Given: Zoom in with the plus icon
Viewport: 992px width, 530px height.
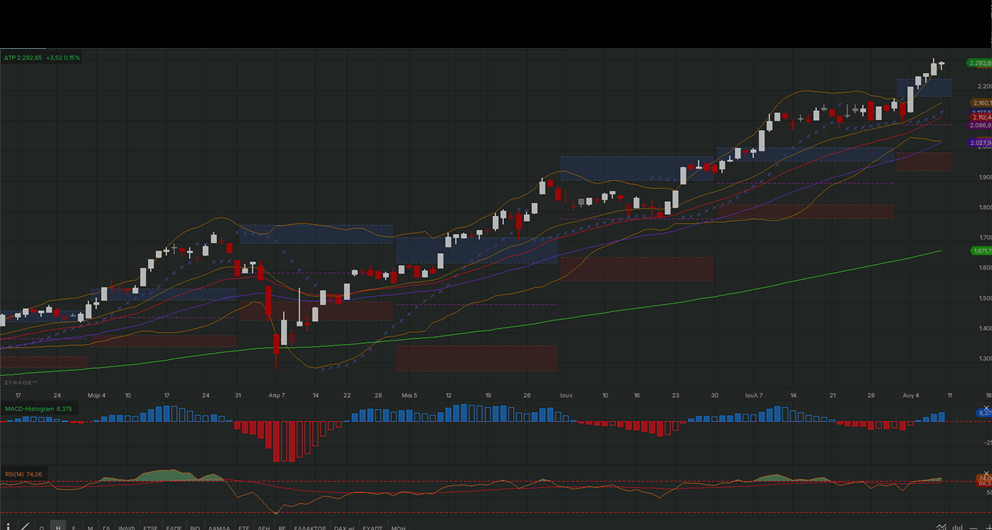Looking at the screenshot, I should point(989,527).
